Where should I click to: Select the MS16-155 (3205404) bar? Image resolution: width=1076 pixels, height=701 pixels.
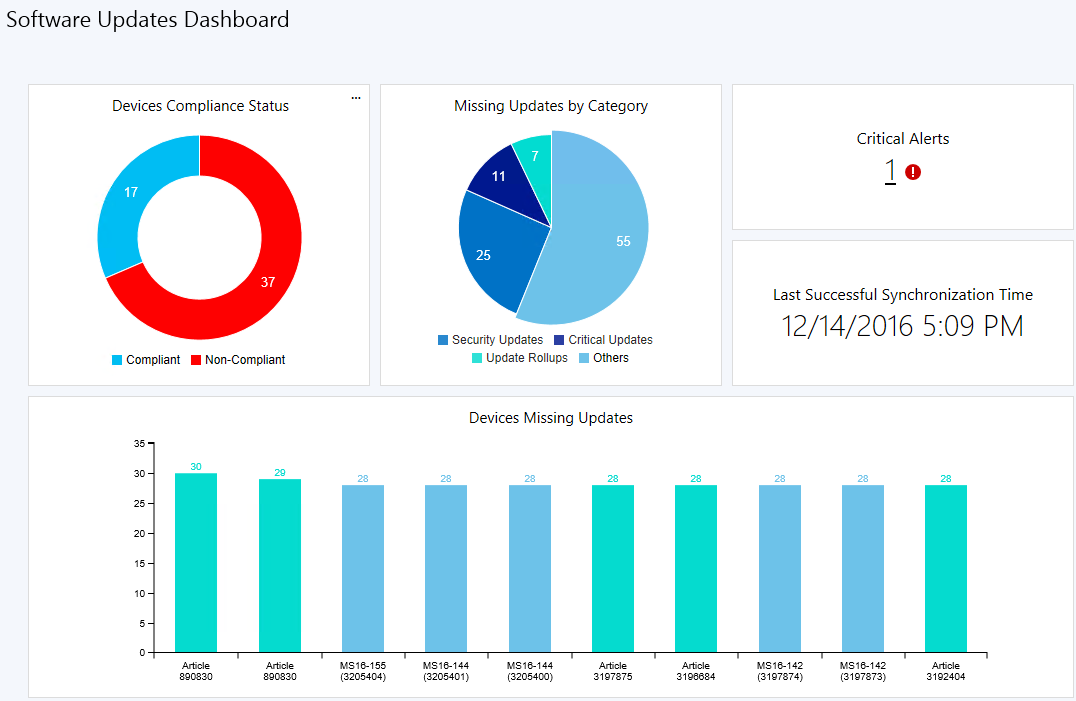tap(363, 569)
